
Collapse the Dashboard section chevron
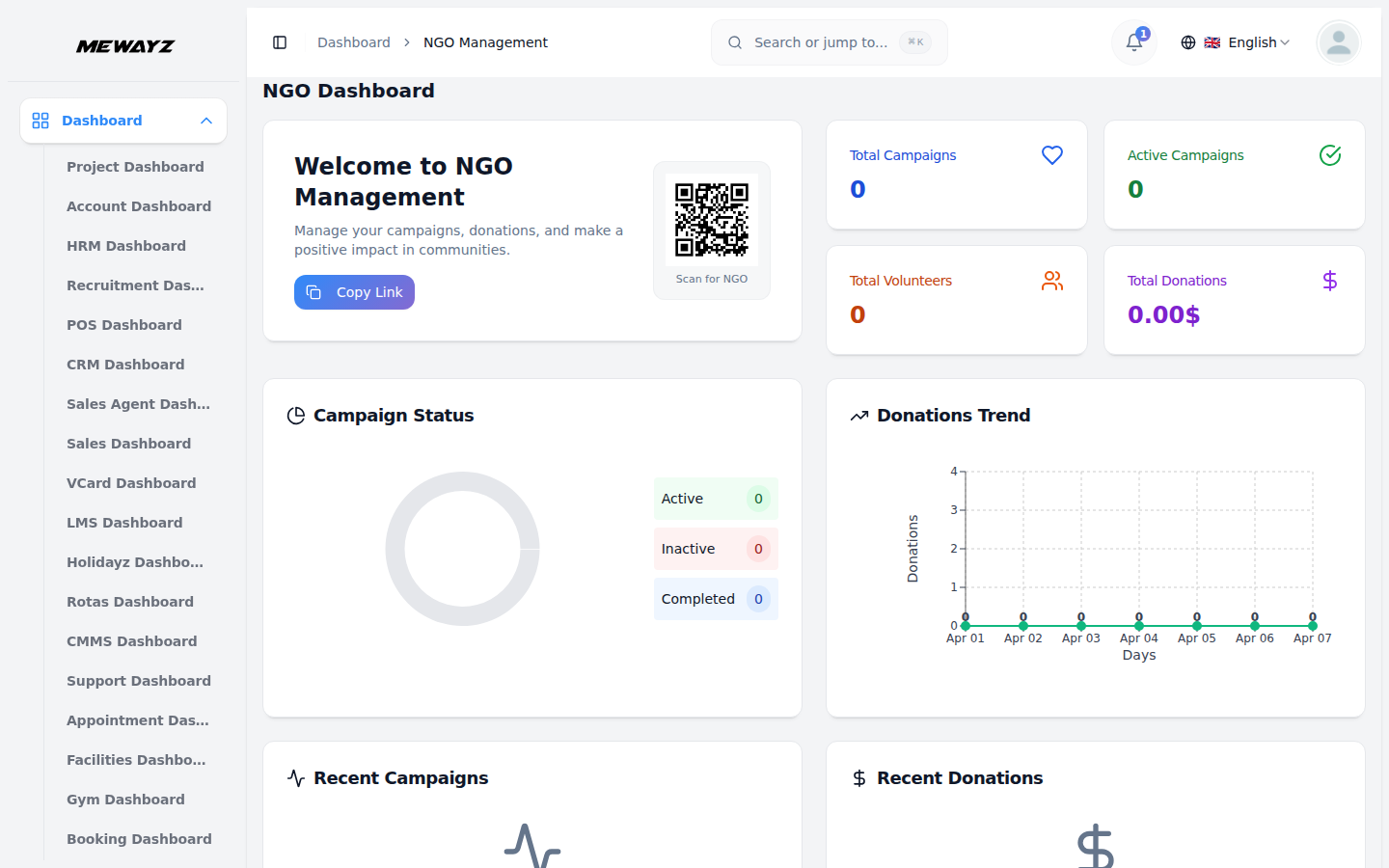[x=205, y=121]
